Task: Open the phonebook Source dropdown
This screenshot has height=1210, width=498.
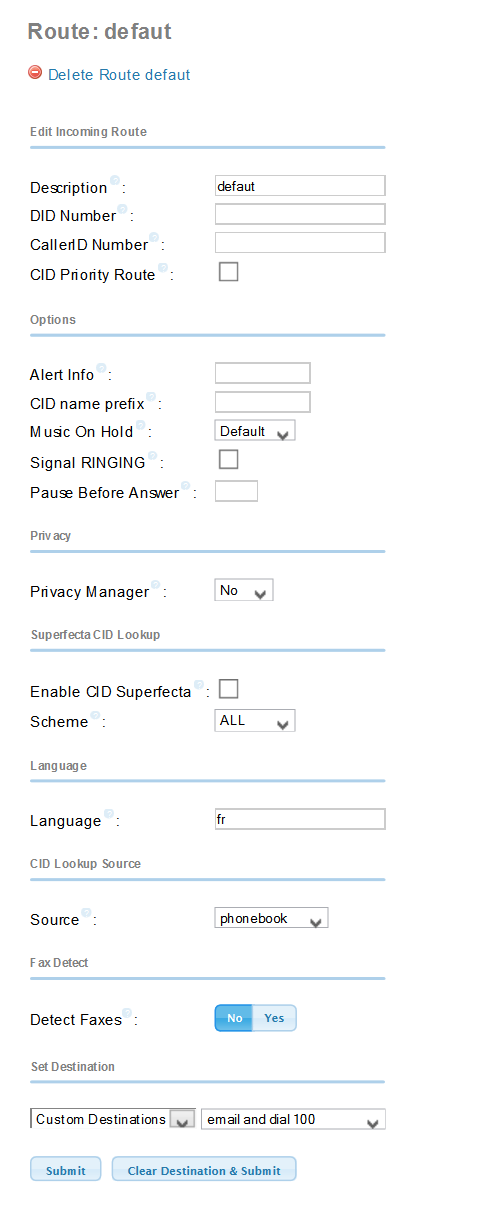Action: point(271,918)
